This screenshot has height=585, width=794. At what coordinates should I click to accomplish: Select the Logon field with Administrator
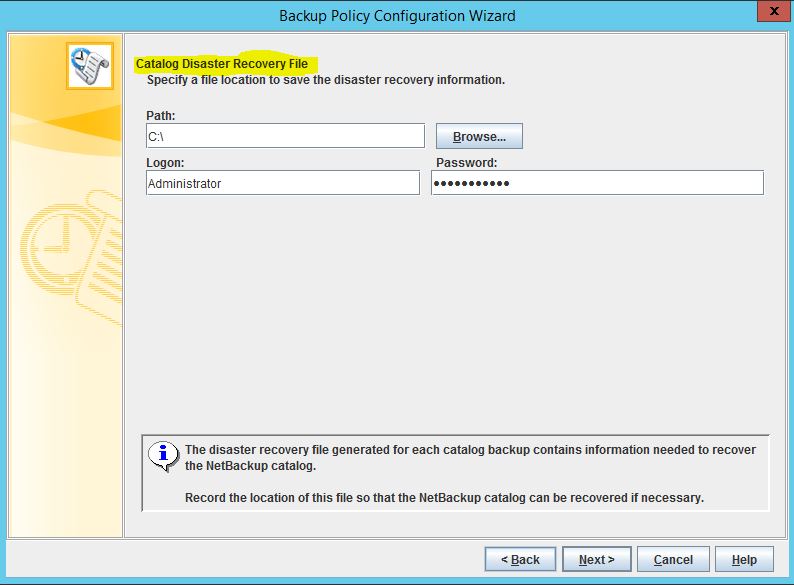(283, 182)
